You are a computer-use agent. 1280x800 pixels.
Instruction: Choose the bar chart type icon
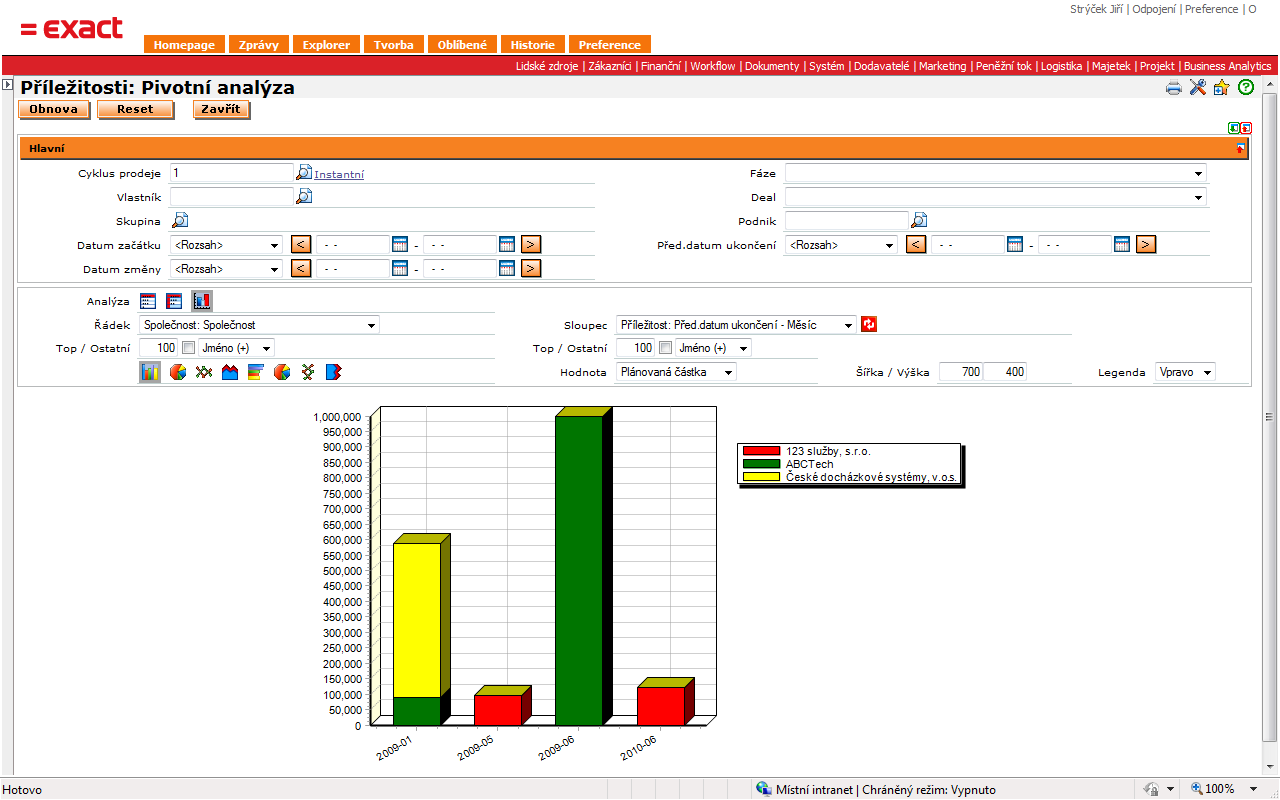[150, 372]
